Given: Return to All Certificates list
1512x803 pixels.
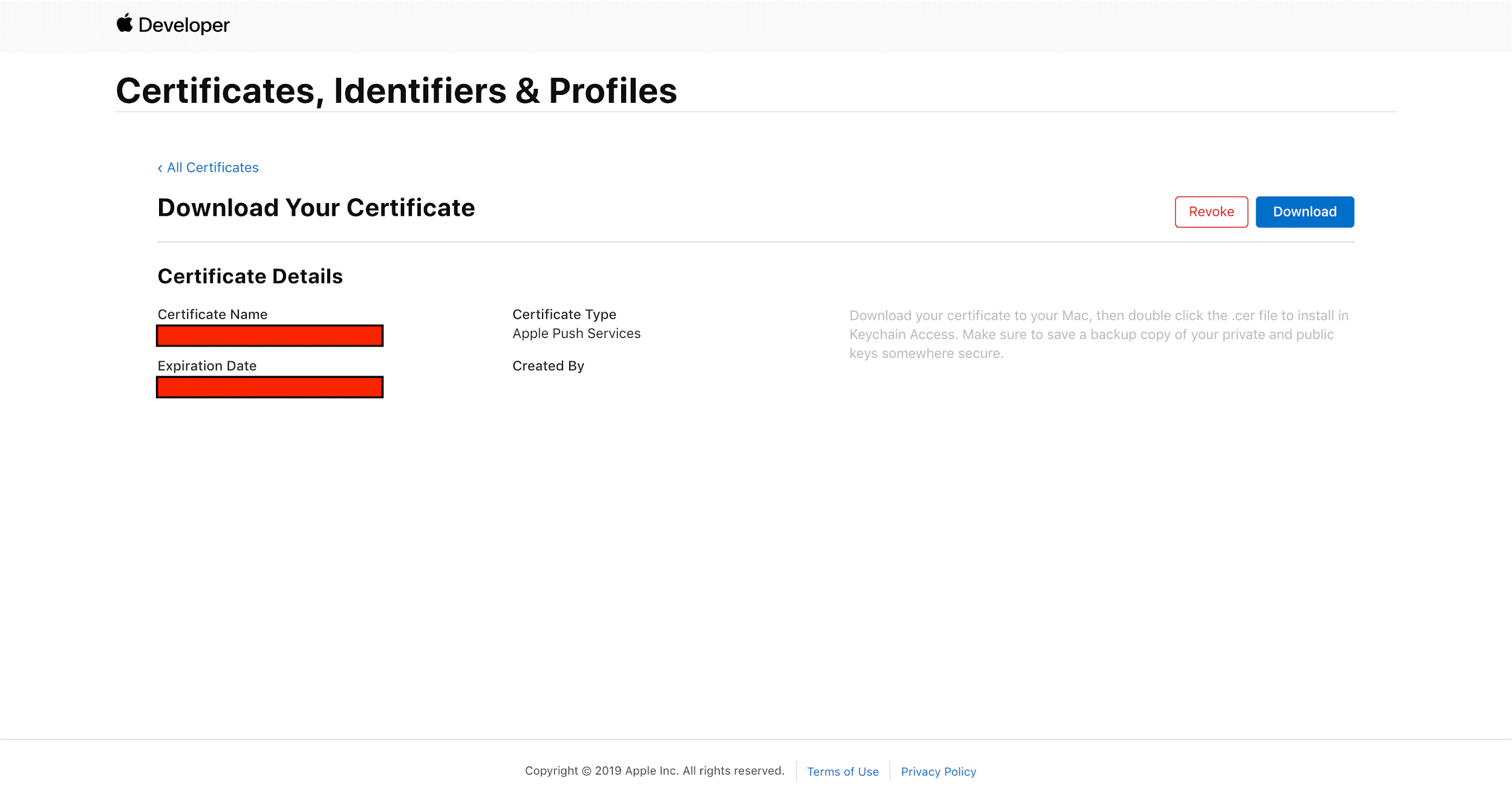Looking at the screenshot, I should pos(212,167).
